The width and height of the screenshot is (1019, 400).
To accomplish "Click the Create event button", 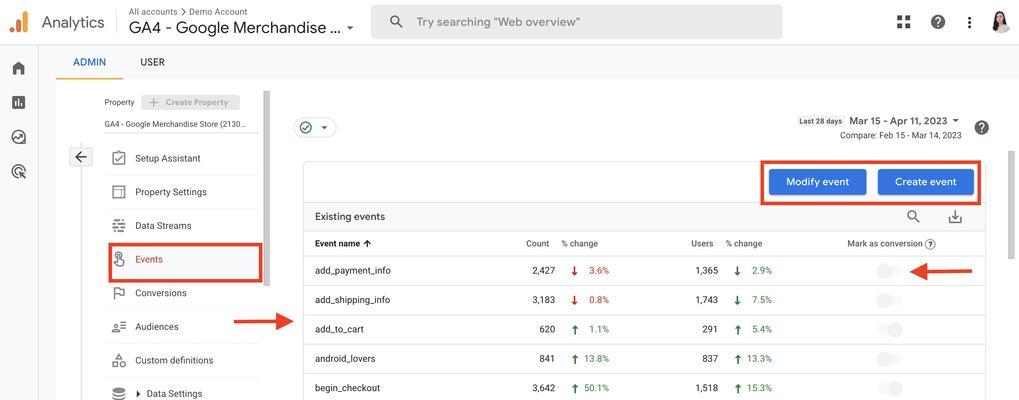I will (x=925, y=182).
